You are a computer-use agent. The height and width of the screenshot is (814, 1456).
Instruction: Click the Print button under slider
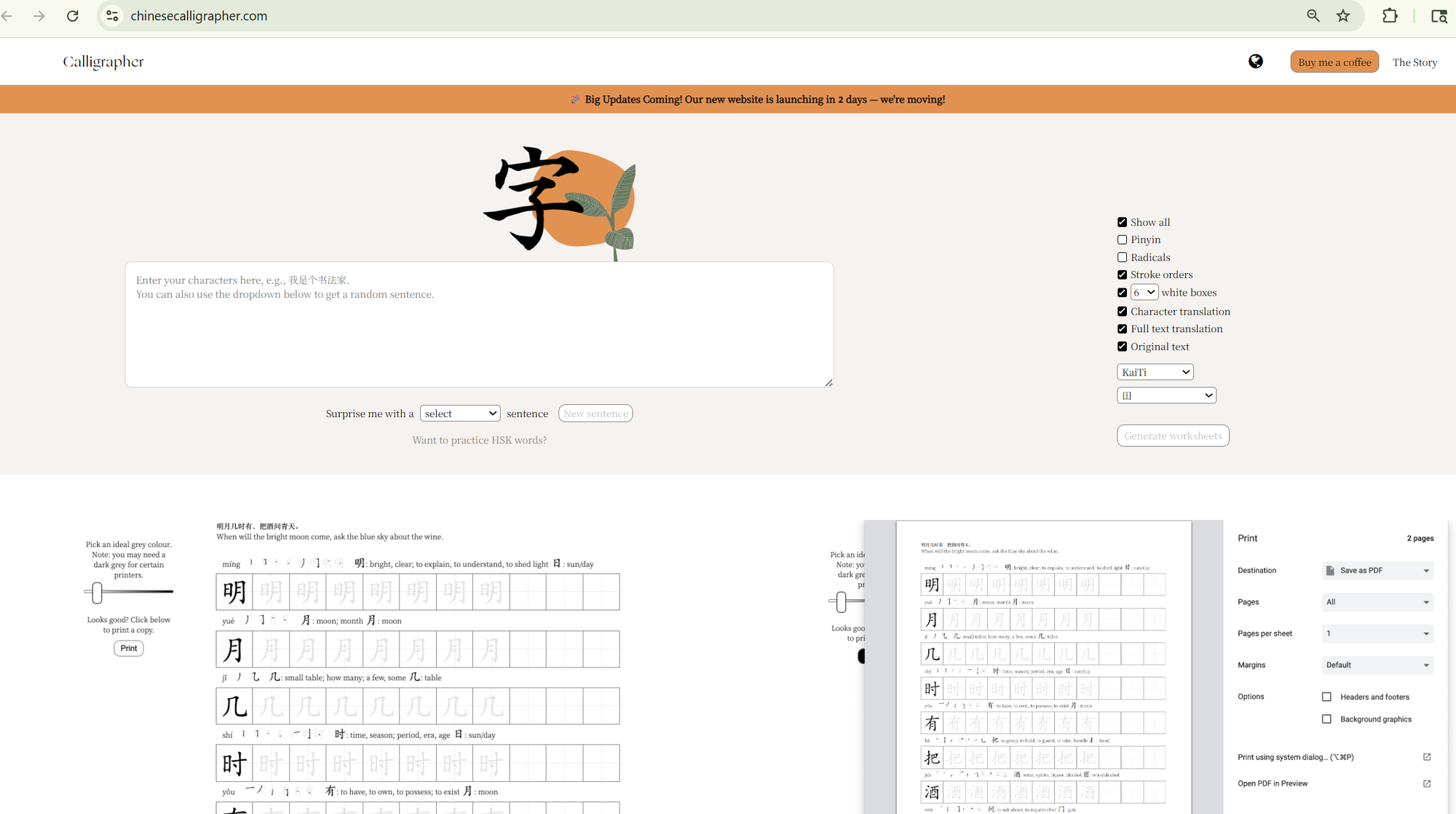(128, 648)
